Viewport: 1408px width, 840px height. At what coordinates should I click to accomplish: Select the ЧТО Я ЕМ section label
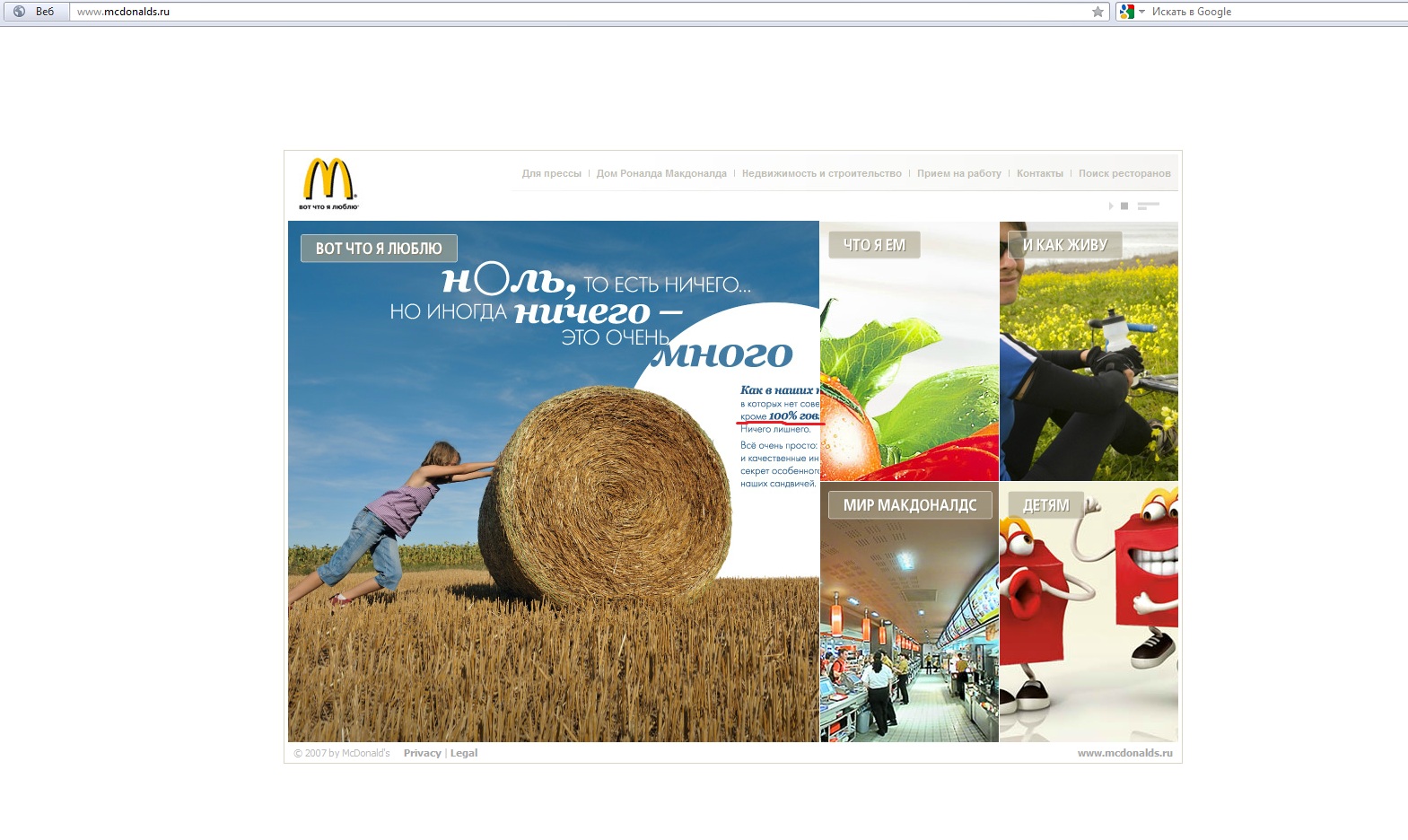pos(874,245)
